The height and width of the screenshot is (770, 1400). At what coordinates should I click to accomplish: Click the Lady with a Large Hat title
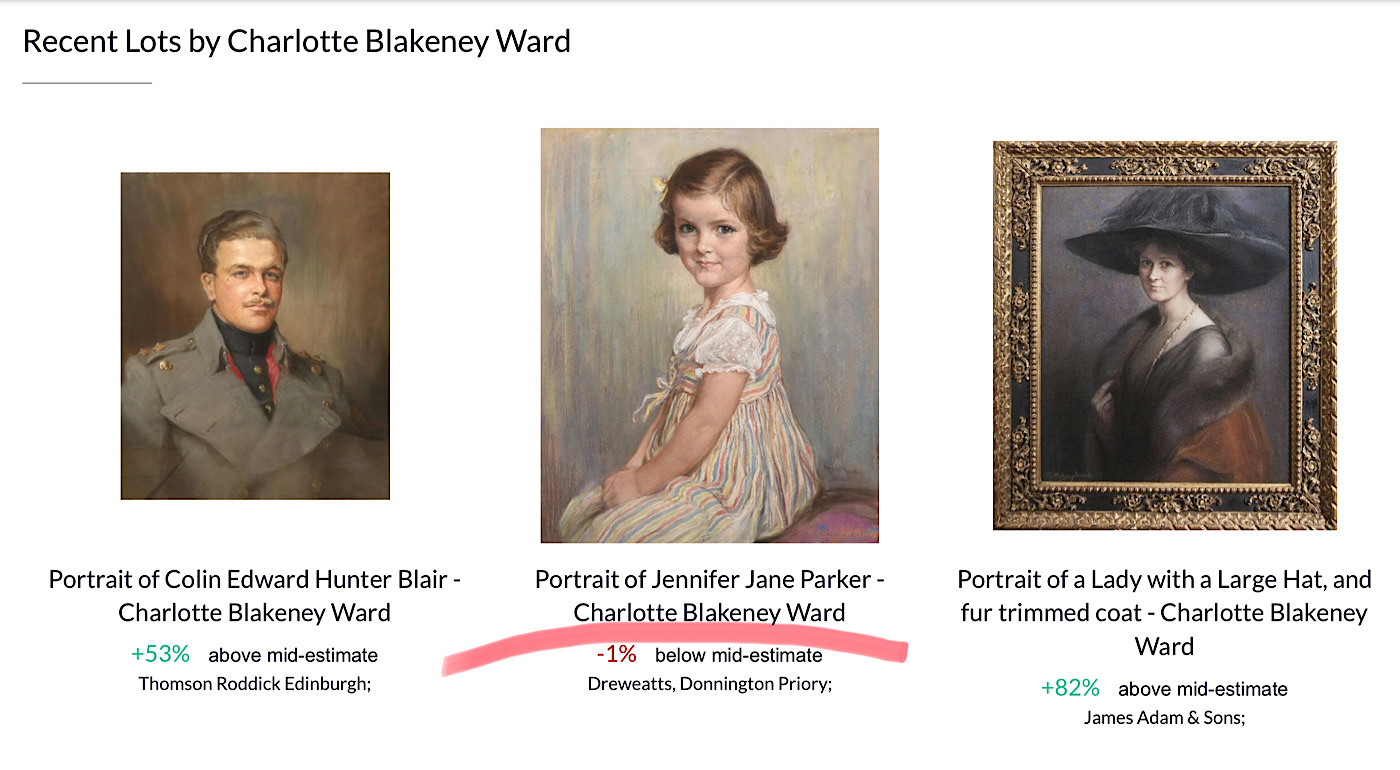click(x=1164, y=612)
